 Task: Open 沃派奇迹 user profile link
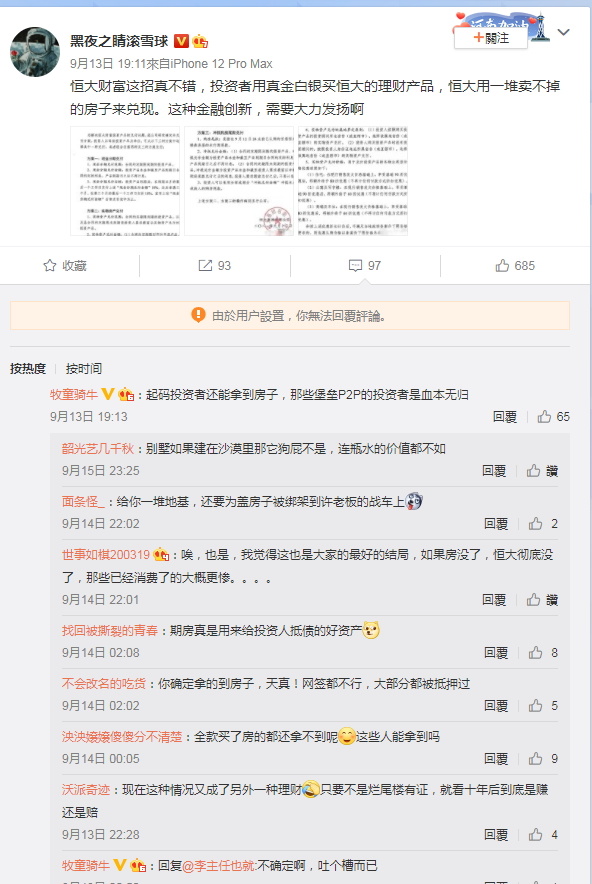pos(86,790)
